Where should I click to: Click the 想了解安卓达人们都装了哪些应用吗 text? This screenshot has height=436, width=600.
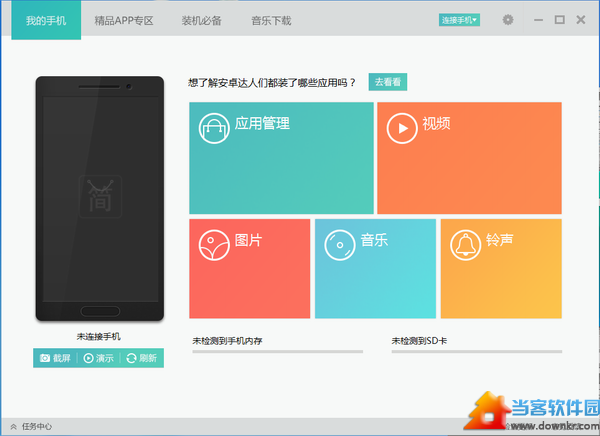pos(272,82)
